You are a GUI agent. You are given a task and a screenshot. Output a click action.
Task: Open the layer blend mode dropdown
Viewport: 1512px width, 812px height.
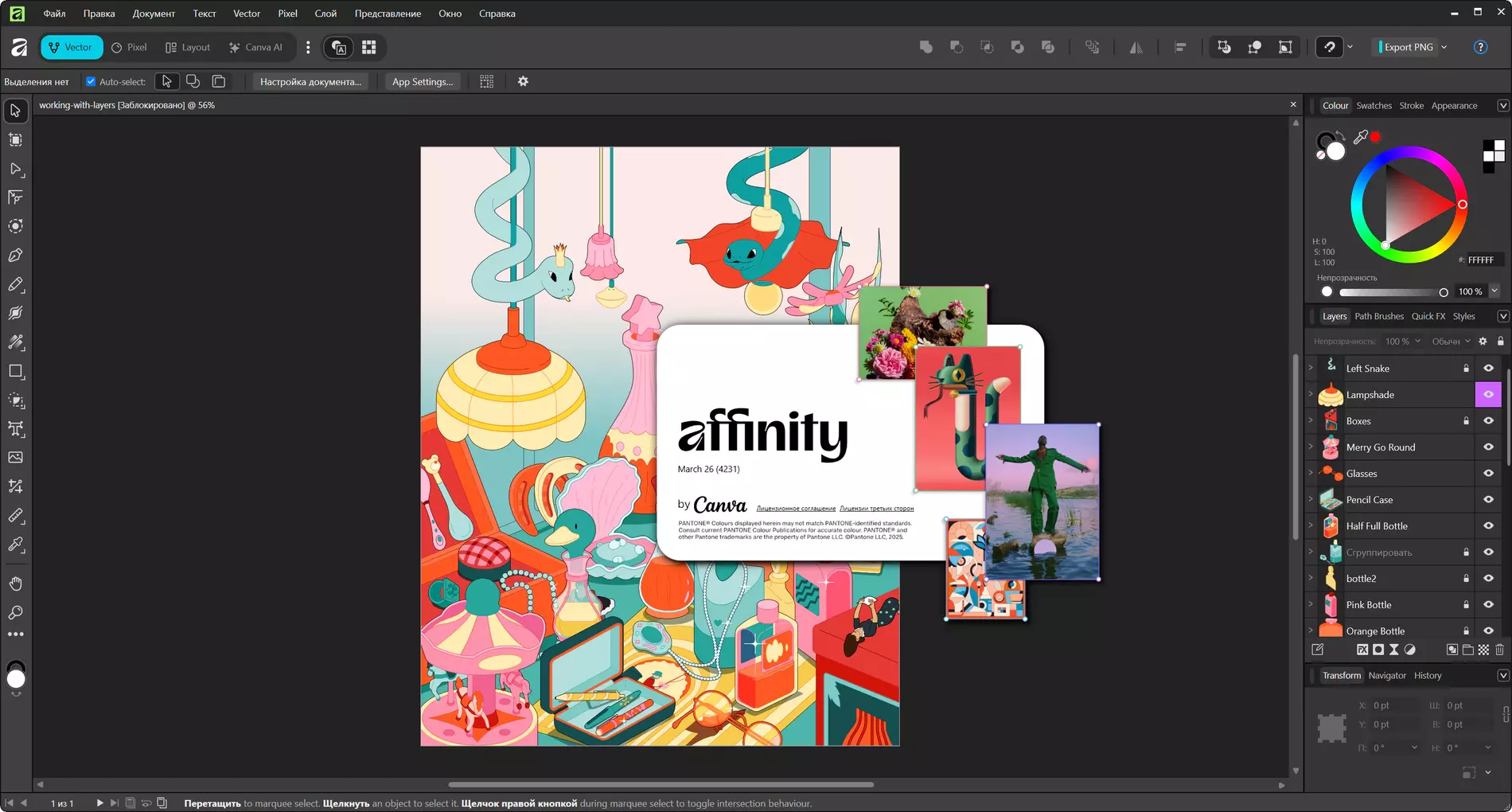[1451, 342]
